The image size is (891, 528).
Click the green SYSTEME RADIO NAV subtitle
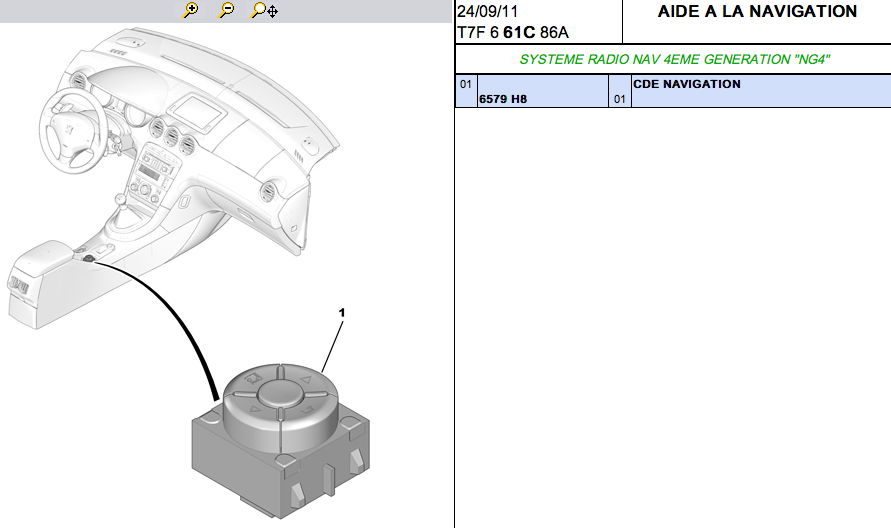(674, 59)
